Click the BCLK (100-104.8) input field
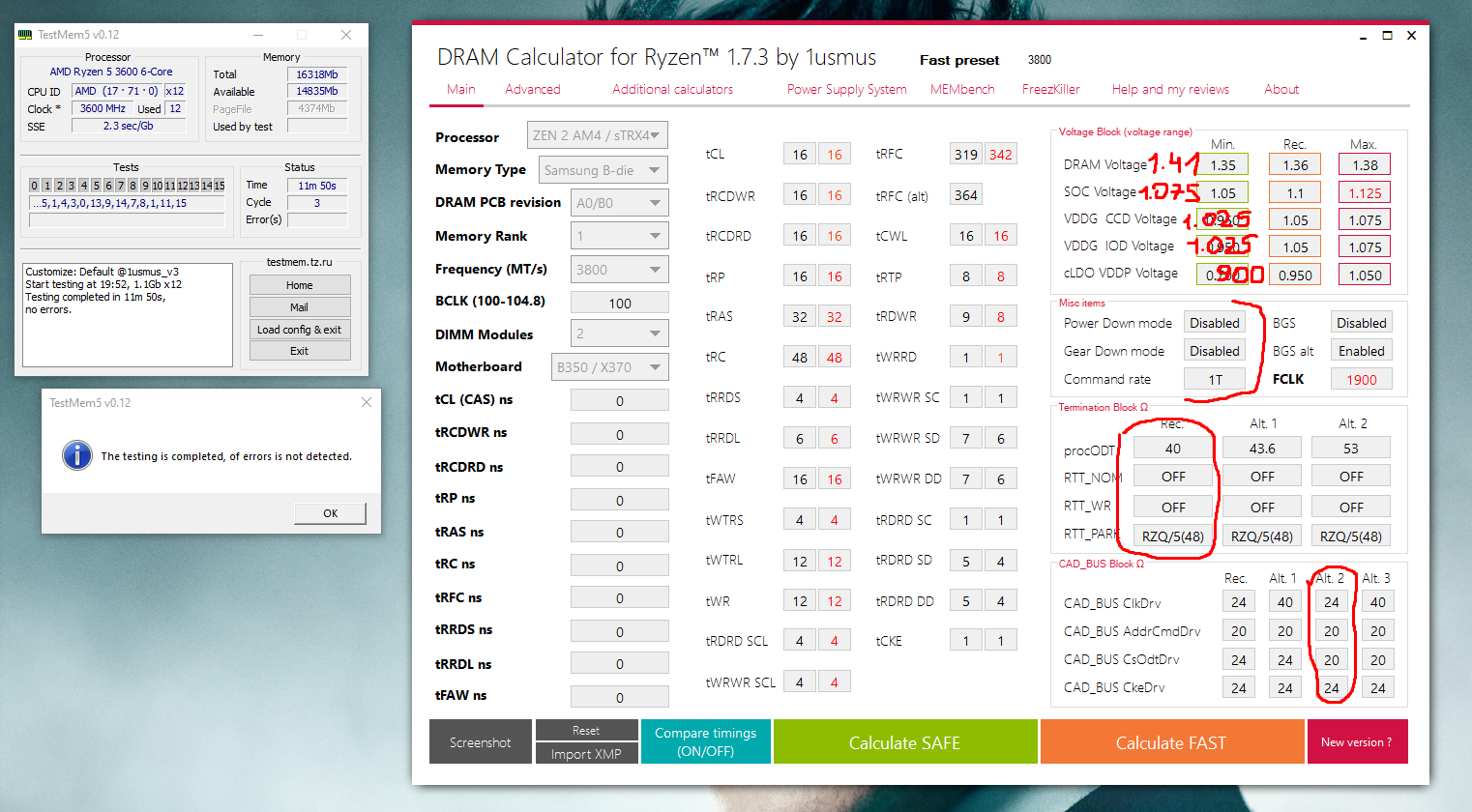Image resolution: width=1472 pixels, height=812 pixels. 620,303
